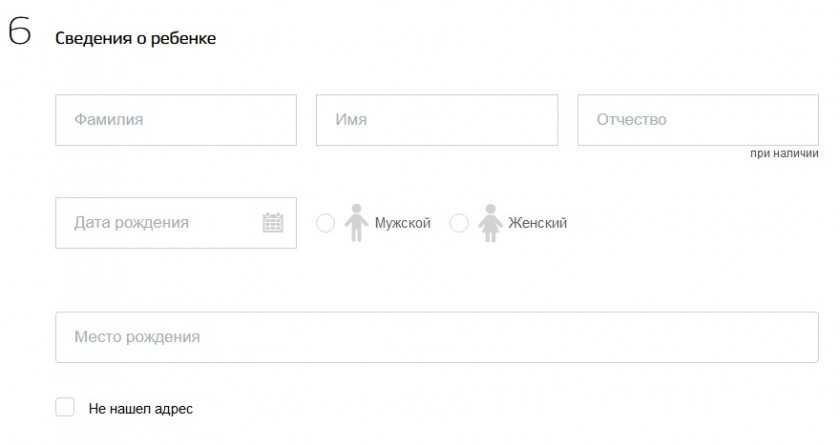Click the 'Сведения о ребенке' heading

tap(135, 38)
